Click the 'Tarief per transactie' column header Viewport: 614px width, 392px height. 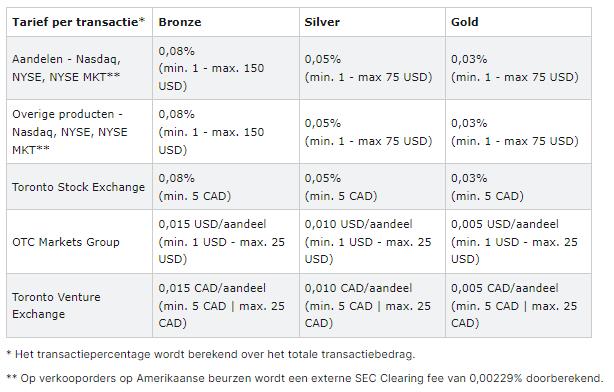point(79,22)
